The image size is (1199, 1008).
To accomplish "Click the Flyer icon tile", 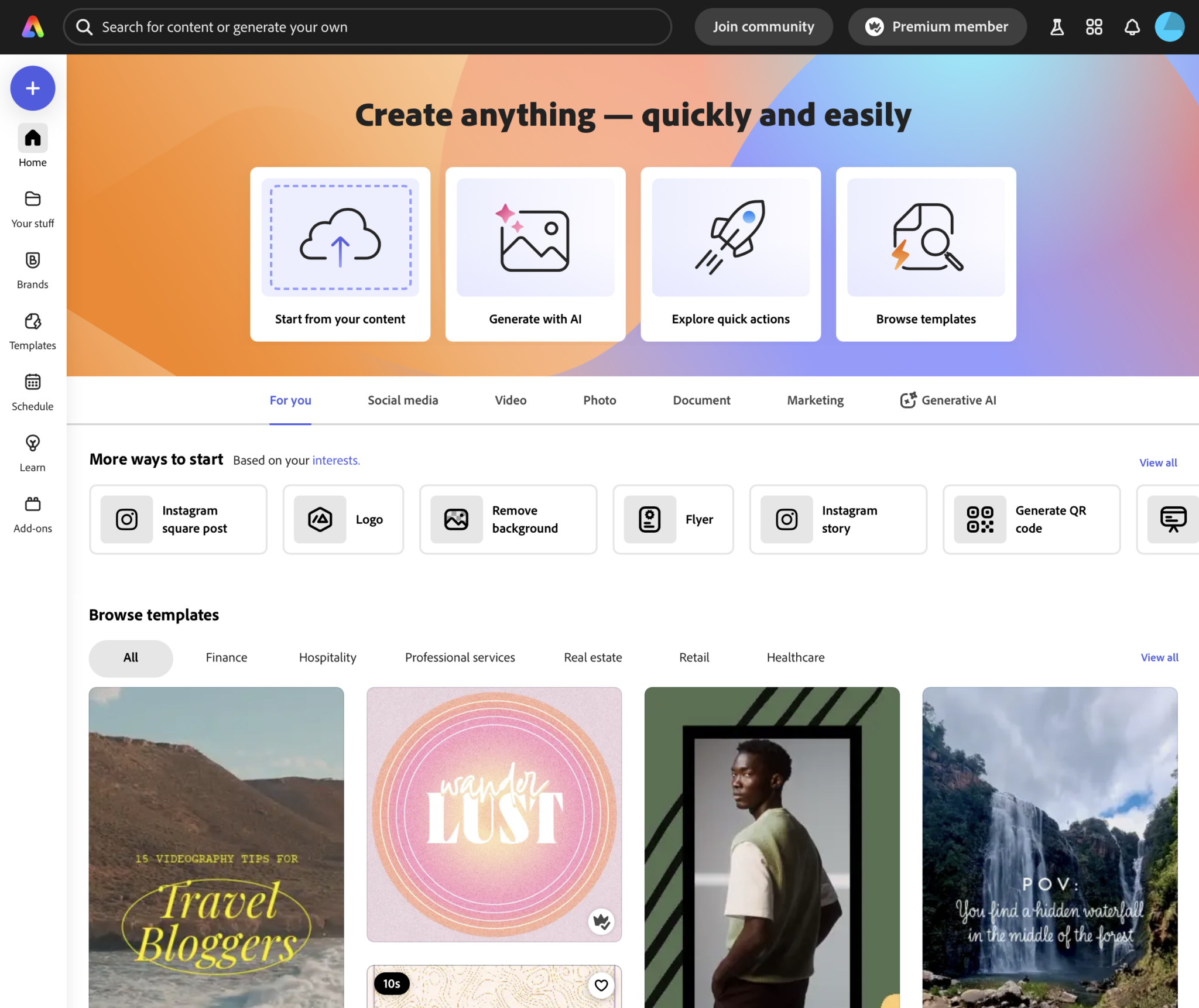I will 650,519.
